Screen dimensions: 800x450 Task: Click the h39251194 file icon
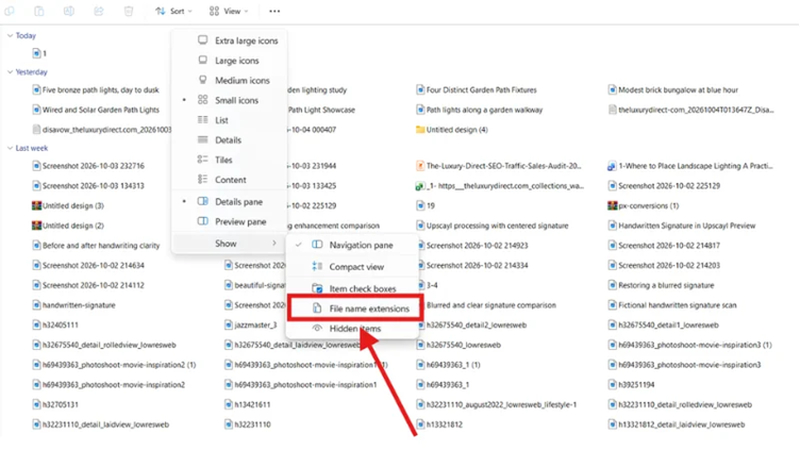pyautogui.click(x=612, y=385)
